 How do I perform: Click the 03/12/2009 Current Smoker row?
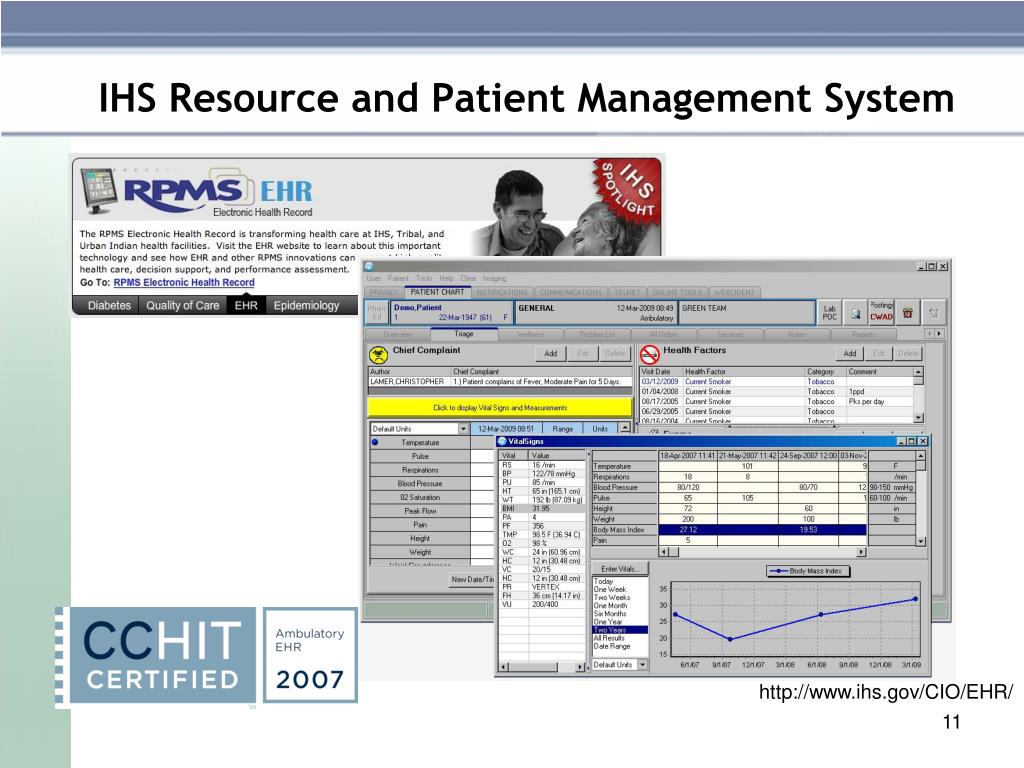[776, 381]
